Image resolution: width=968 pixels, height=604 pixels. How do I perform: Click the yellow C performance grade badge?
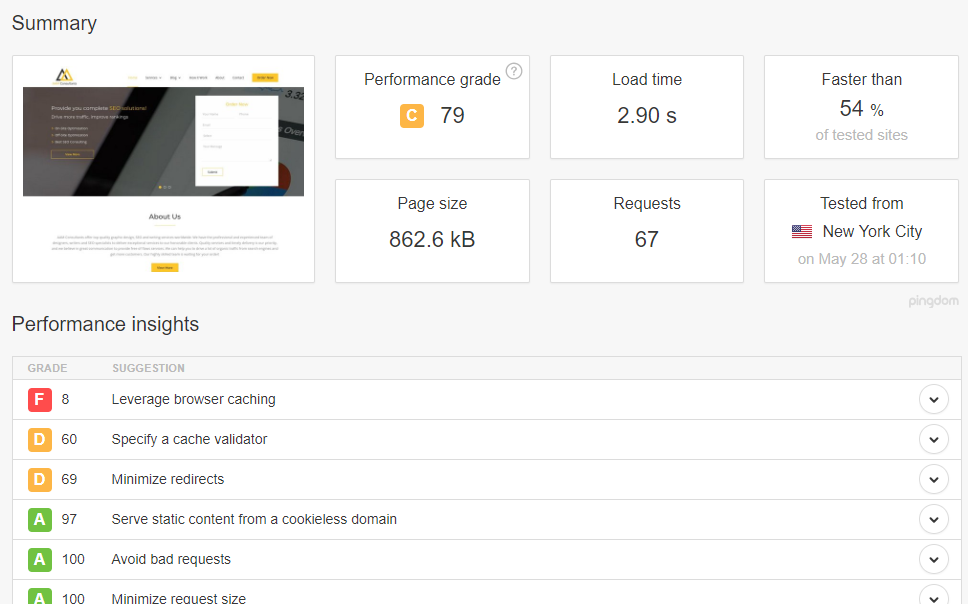pyautogui.click(x=412, y=116)
